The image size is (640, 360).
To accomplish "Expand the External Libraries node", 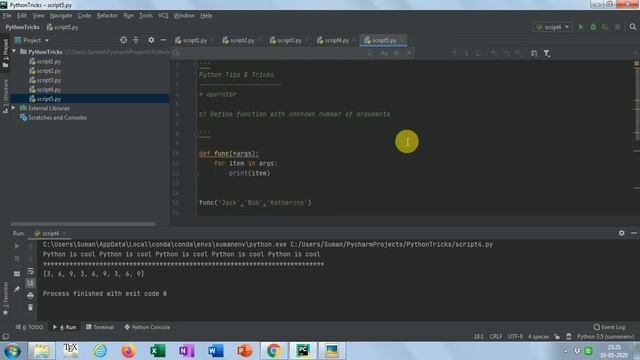I will coord(14,108).
